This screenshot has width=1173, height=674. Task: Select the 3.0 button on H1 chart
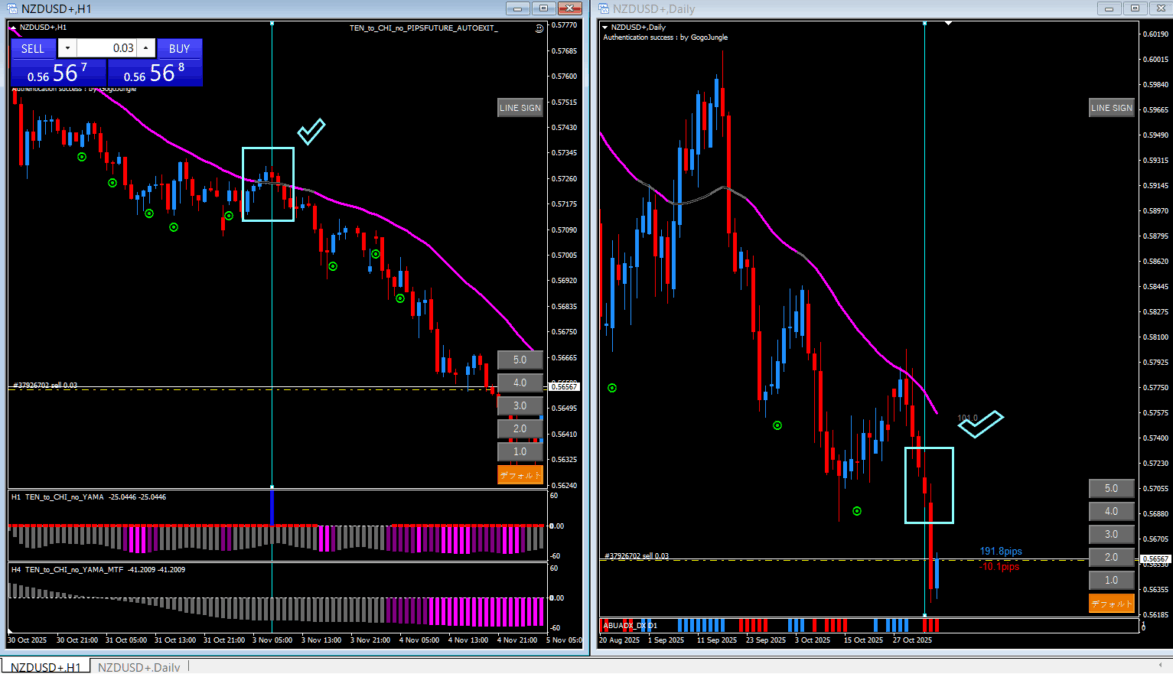pyautogui.click(x=520, y=406)
